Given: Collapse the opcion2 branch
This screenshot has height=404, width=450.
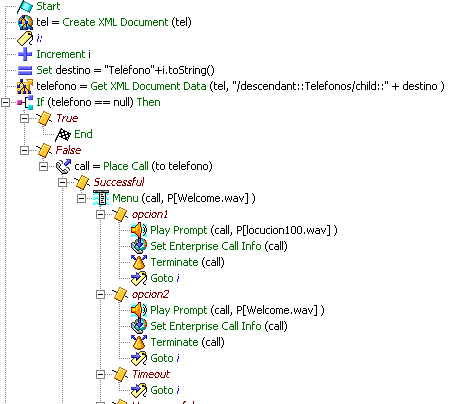Looking at the screenshot, I should (101, 295).
